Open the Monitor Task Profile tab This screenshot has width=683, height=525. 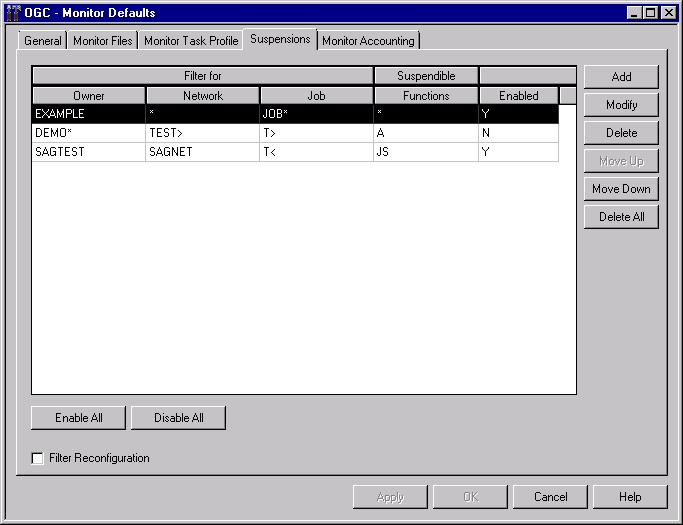click(191, 41)
